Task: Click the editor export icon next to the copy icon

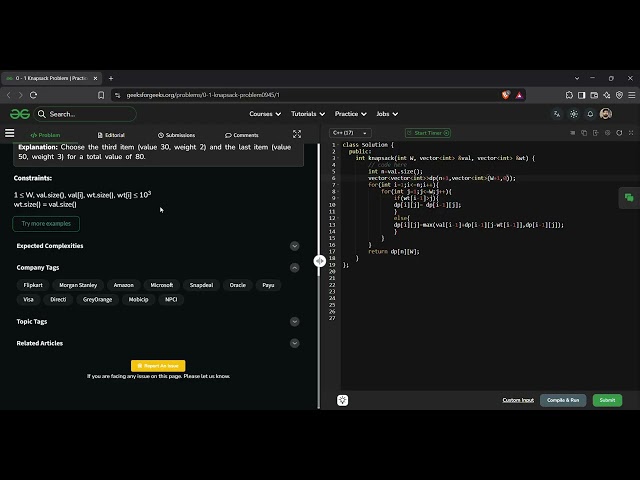Action: click(x=596, y=133)
